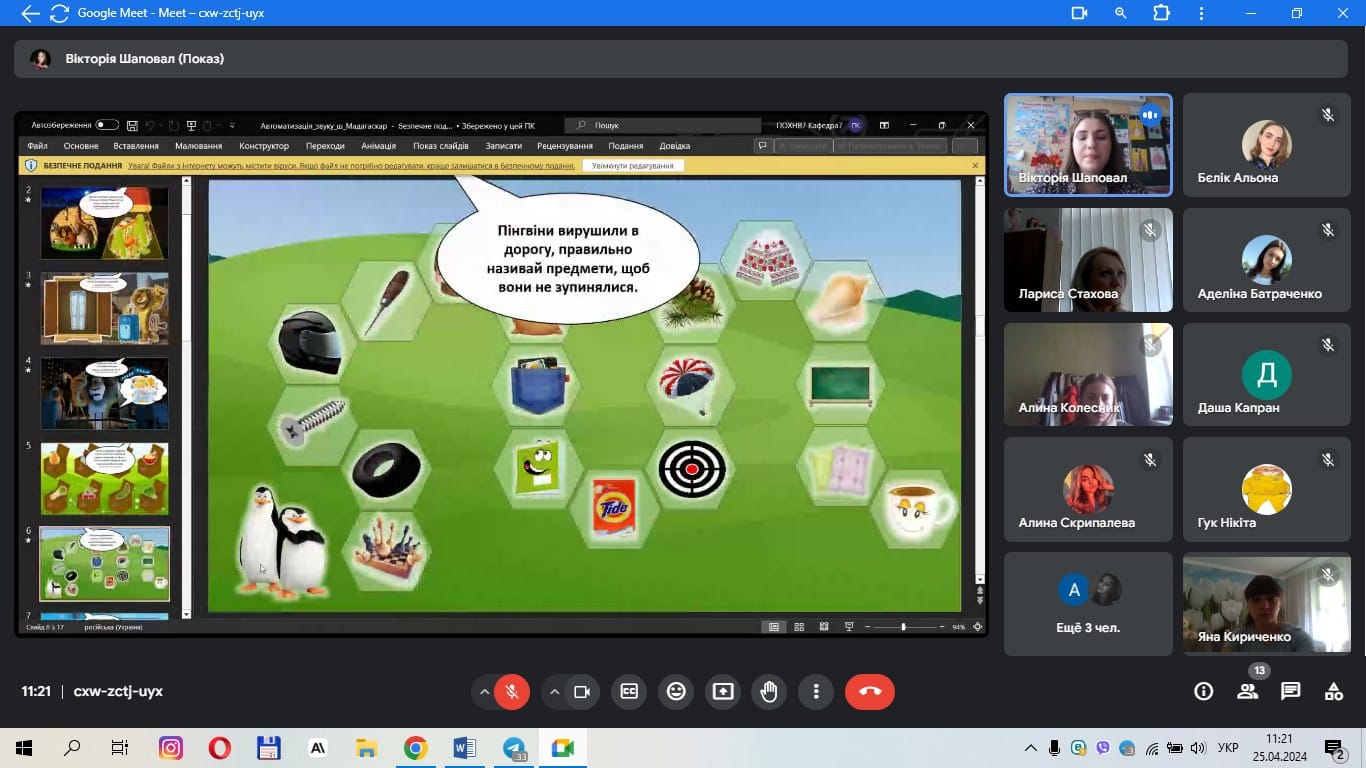The width and height of the screenshot is (1366, 768).
Task: Select slide 5 thumbnail in PowerPoint
Action: click(104, 479)
